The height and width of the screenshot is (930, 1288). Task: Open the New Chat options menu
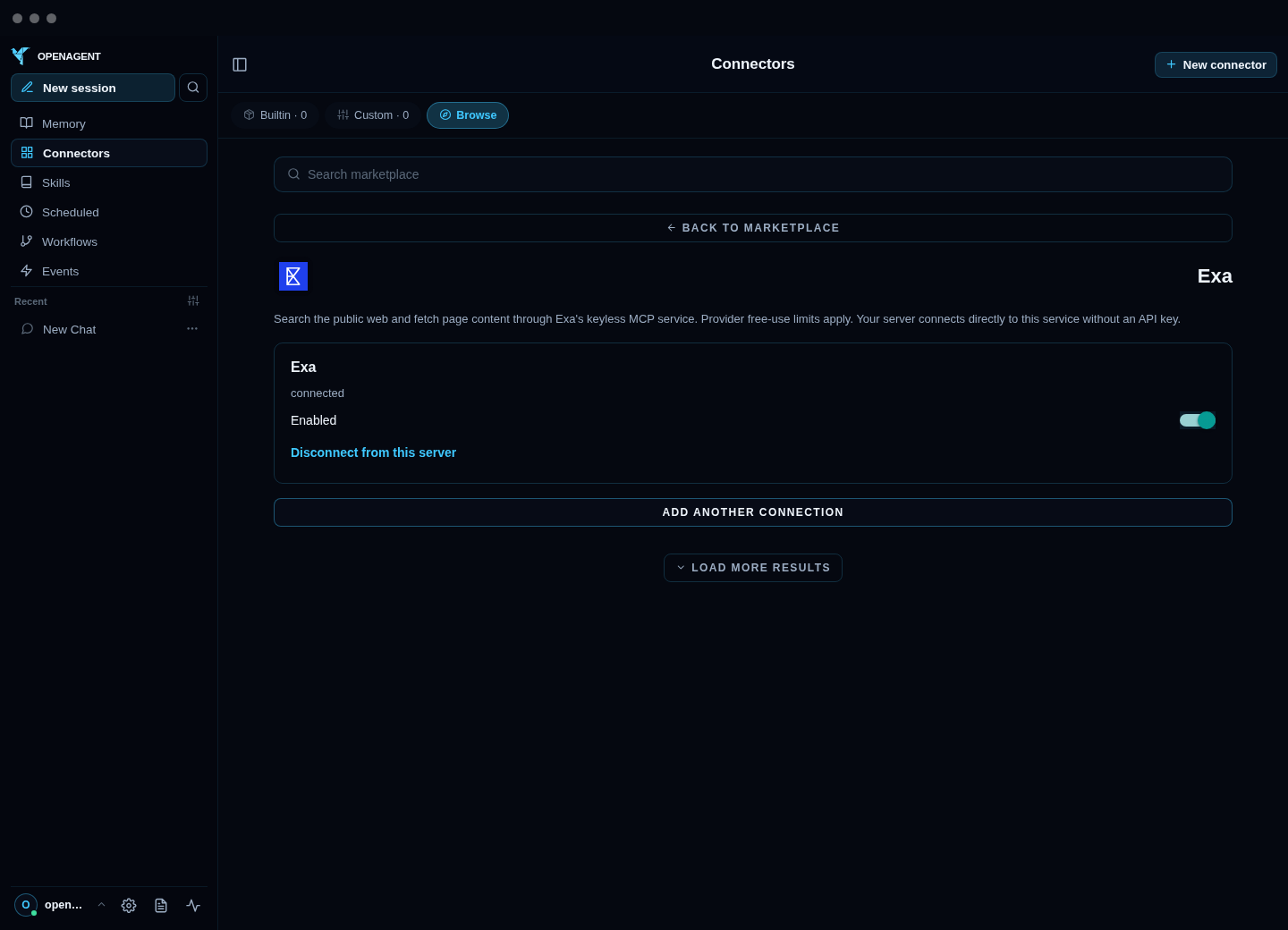(192, 329)
